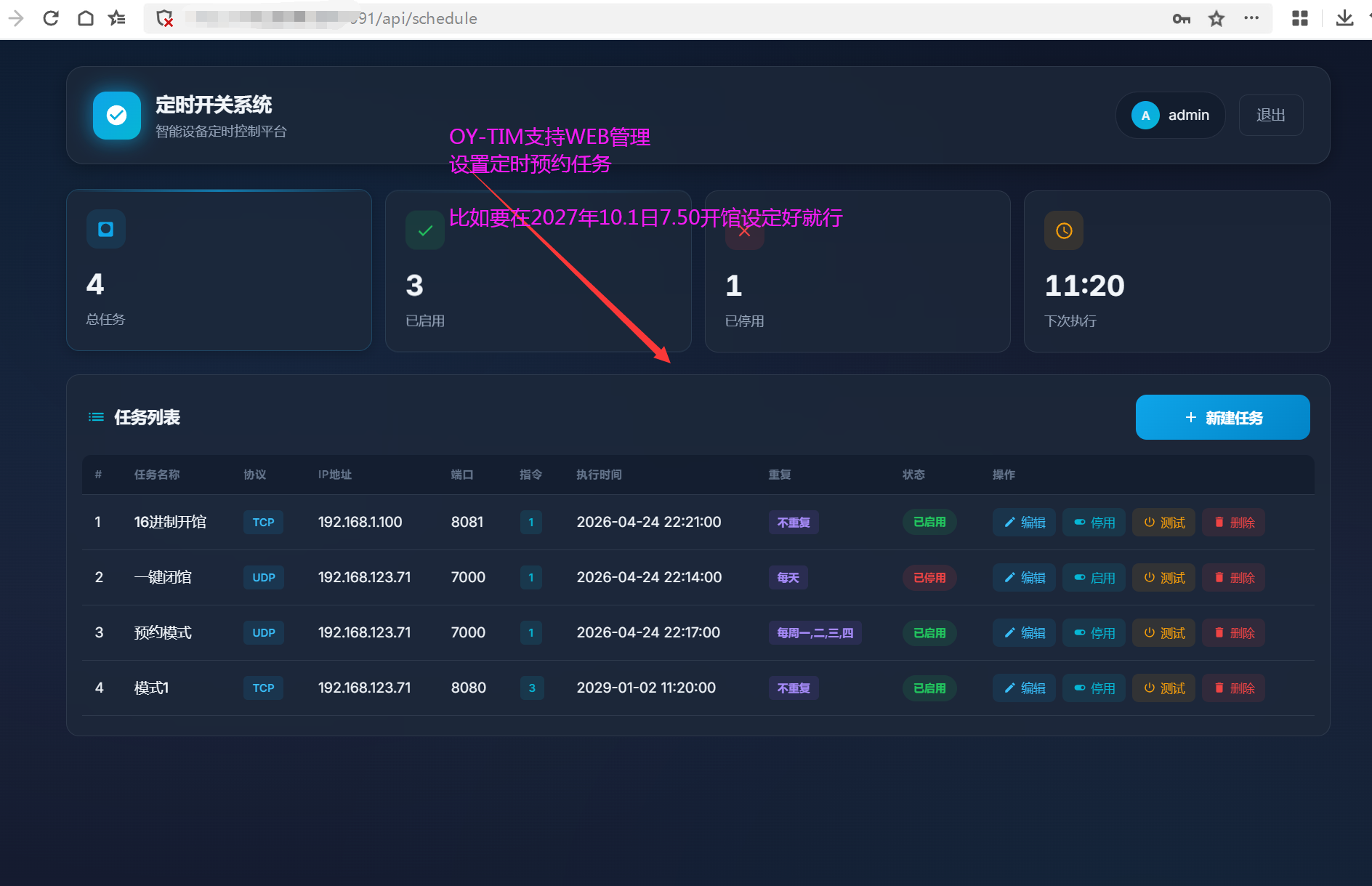The image size is (1372, 886).
Task: Open the favorites list star icon
Action: pos(117,18)
